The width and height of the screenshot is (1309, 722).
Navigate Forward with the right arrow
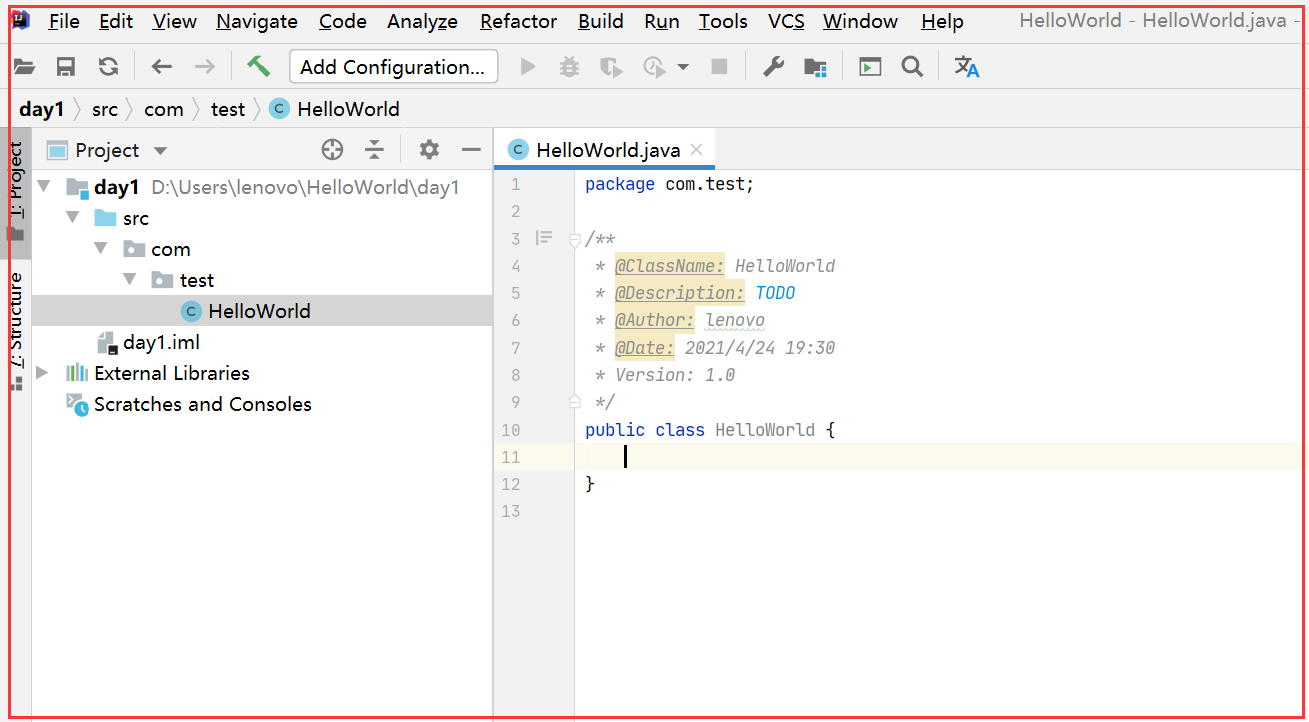point(204,67)
